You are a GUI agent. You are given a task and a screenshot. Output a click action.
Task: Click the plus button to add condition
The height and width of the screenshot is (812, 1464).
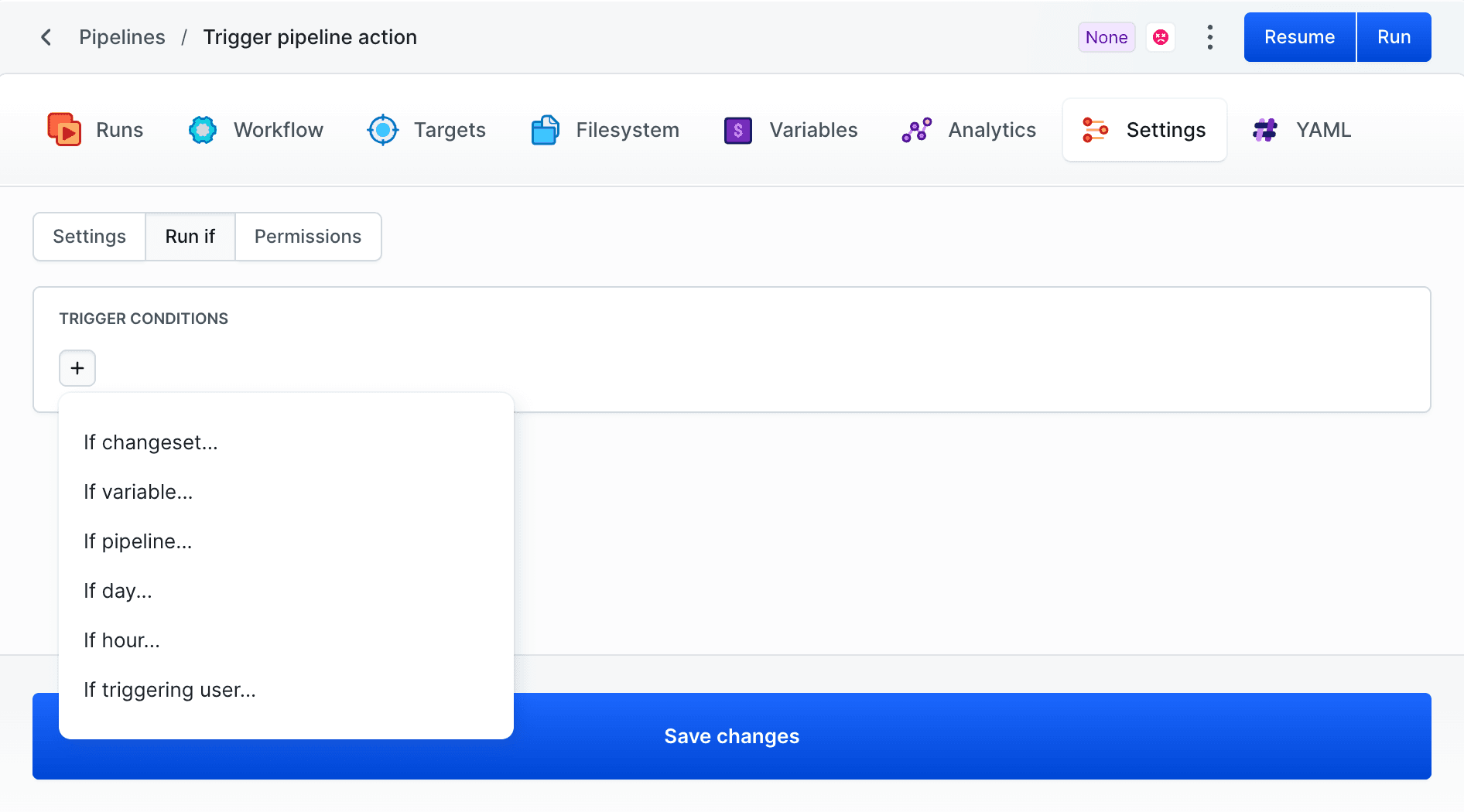pos(77,368)
